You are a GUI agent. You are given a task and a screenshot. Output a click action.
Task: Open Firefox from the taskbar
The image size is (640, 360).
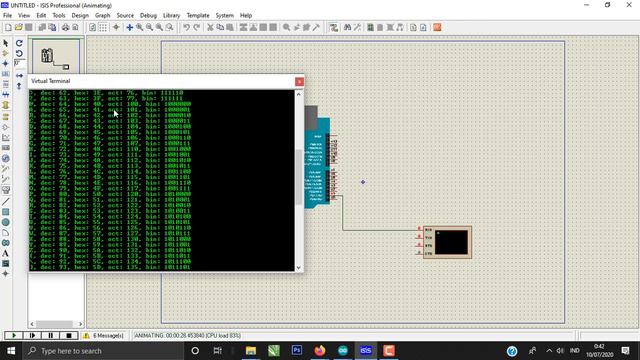click(x=320, y=351)
